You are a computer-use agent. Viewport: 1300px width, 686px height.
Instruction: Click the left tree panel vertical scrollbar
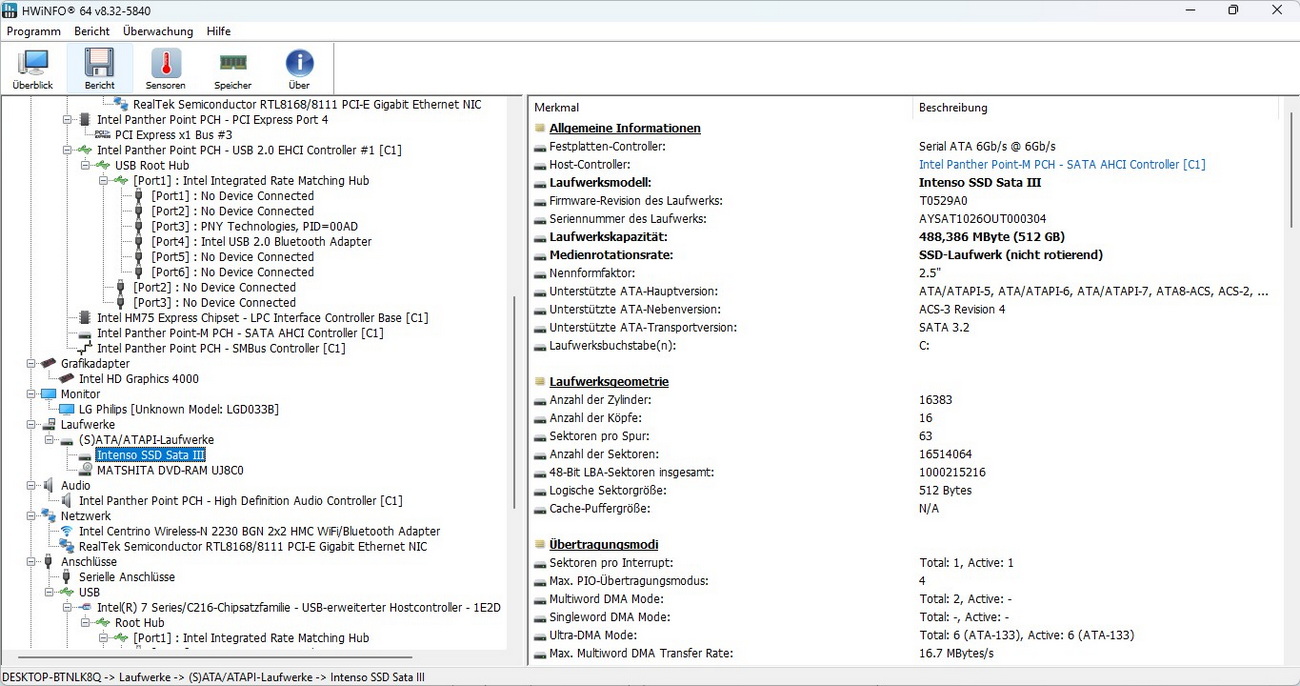[x=516, y=400]
